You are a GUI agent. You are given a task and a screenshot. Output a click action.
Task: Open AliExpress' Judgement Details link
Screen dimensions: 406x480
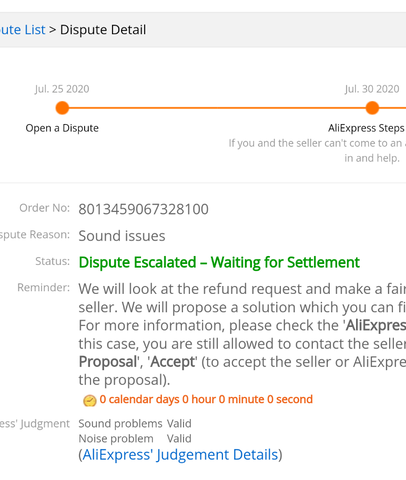180,455
